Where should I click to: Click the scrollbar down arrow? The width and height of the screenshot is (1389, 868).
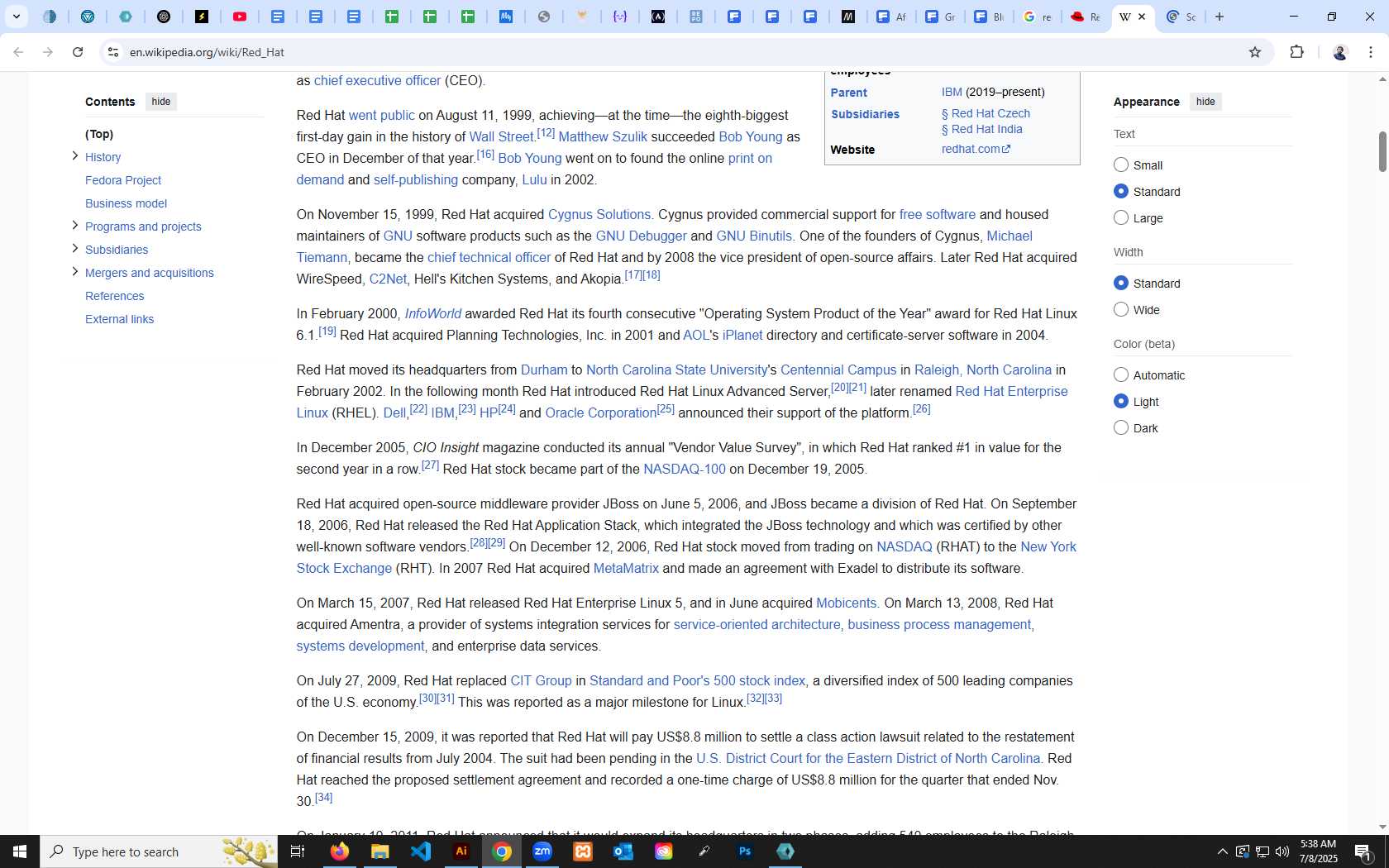click(1382, 827)
